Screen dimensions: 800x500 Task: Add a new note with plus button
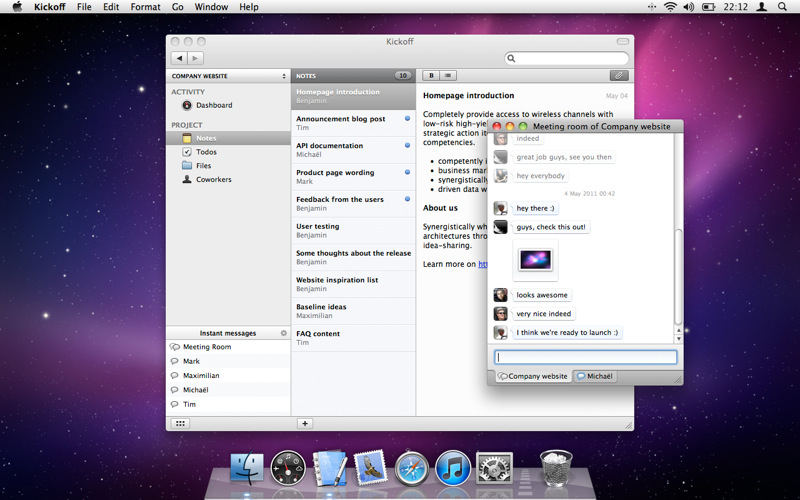tap(305, 423)
